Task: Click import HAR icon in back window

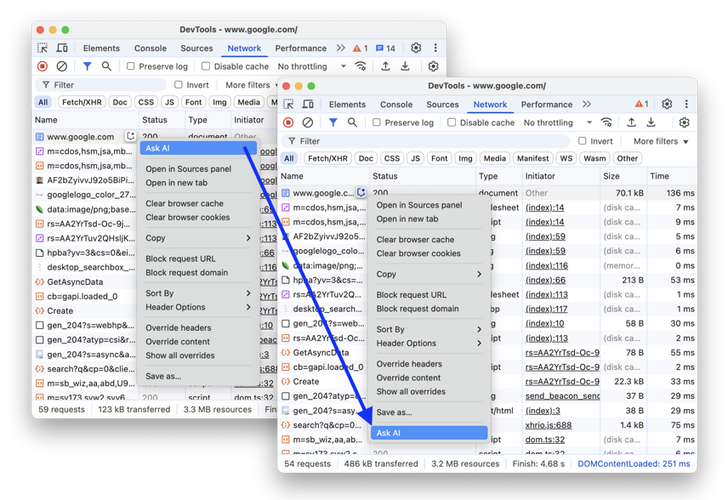Action: [x=385, y=66]
